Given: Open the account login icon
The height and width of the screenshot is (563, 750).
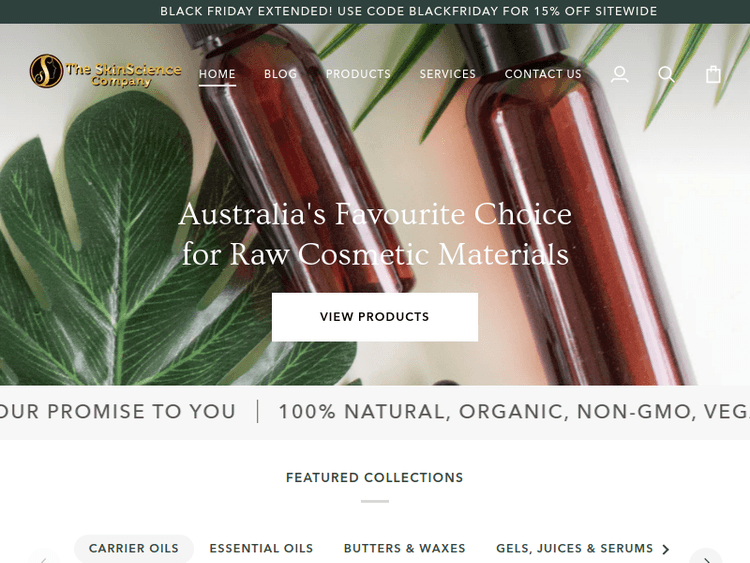Looking at the screenshot, I should pyautogui.click(x=619, y=74).
